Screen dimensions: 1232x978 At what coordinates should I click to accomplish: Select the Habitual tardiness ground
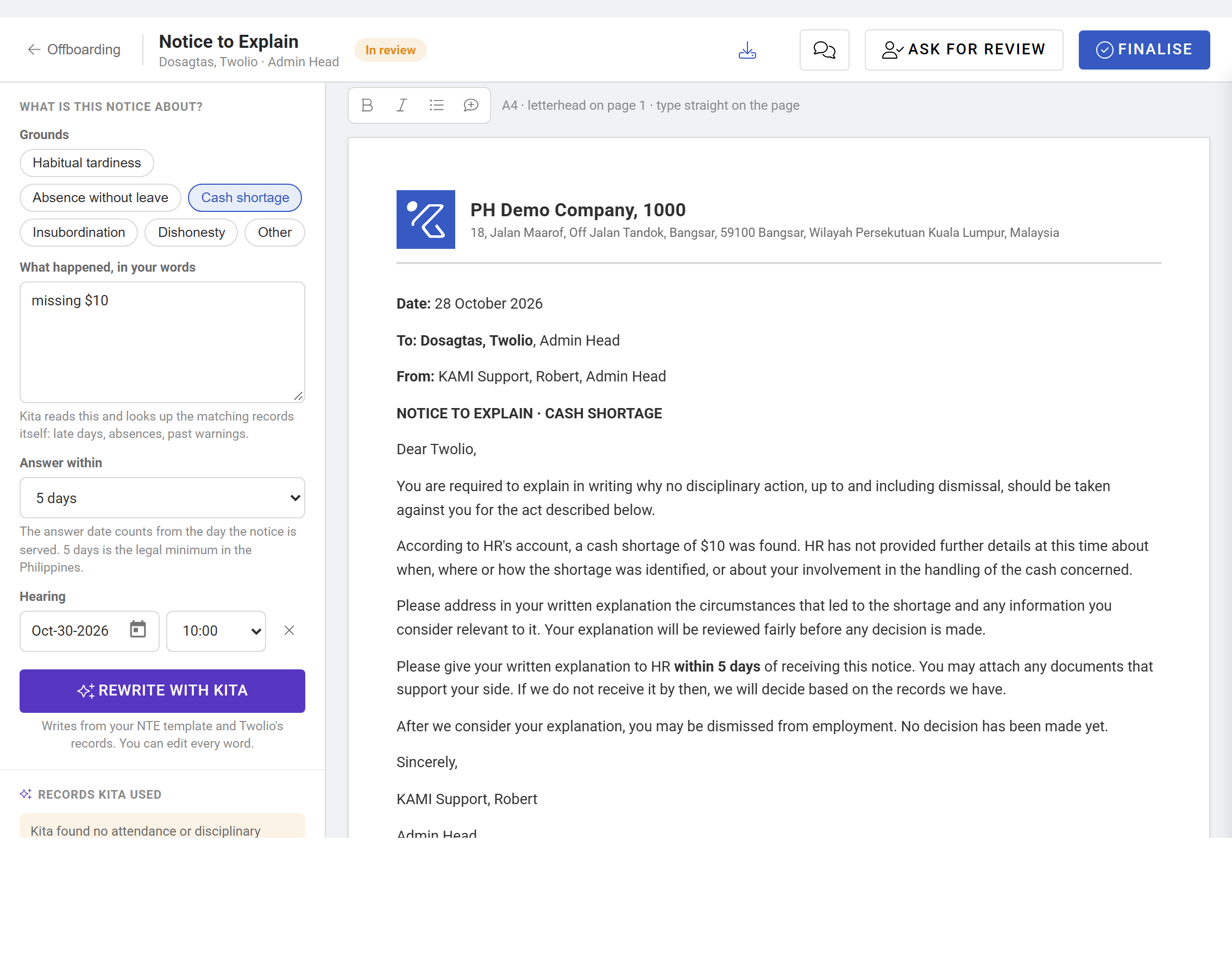pyautogui.click(x=87, y=163)
